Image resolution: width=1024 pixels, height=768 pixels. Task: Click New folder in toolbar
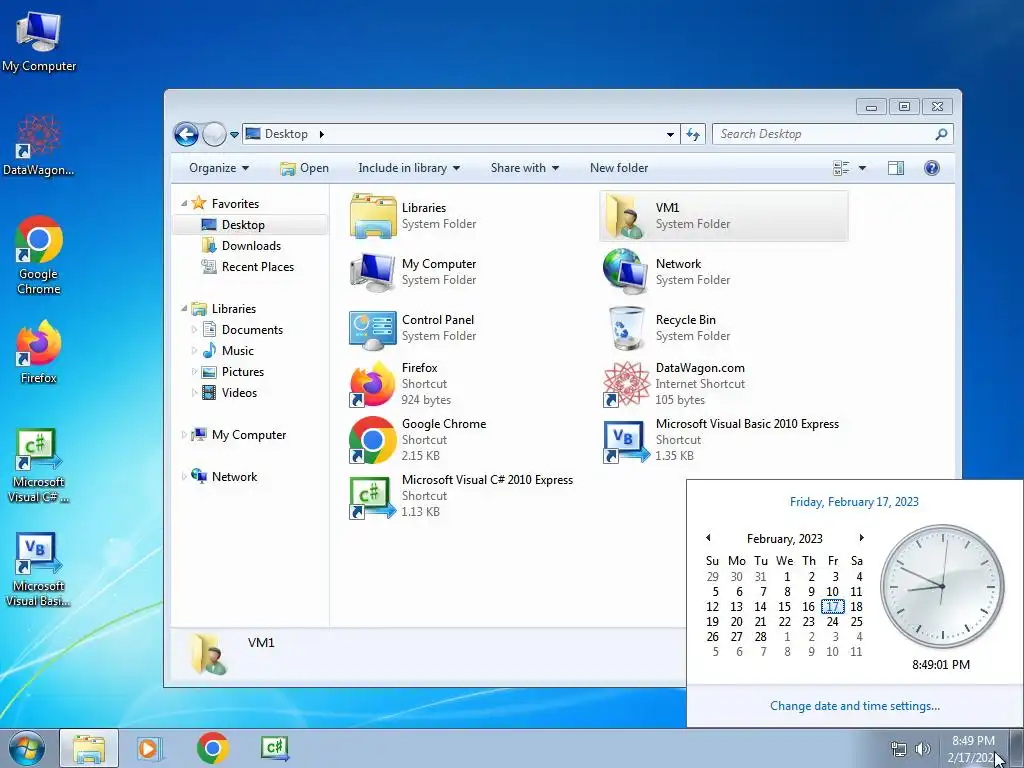coord(618,168)
